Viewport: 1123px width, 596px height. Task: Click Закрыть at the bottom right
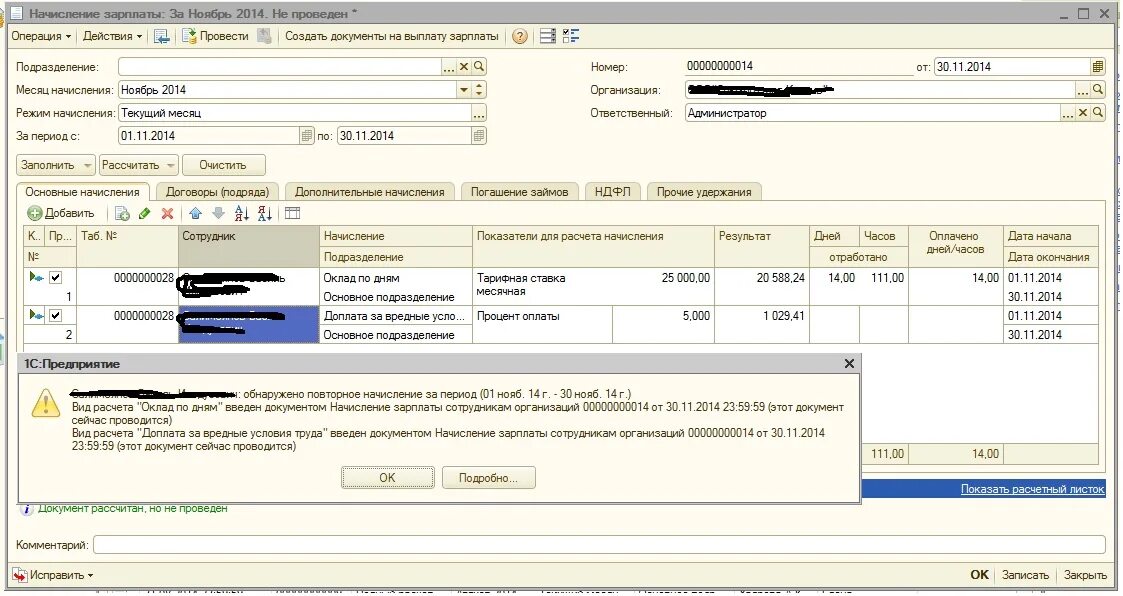1085,575
